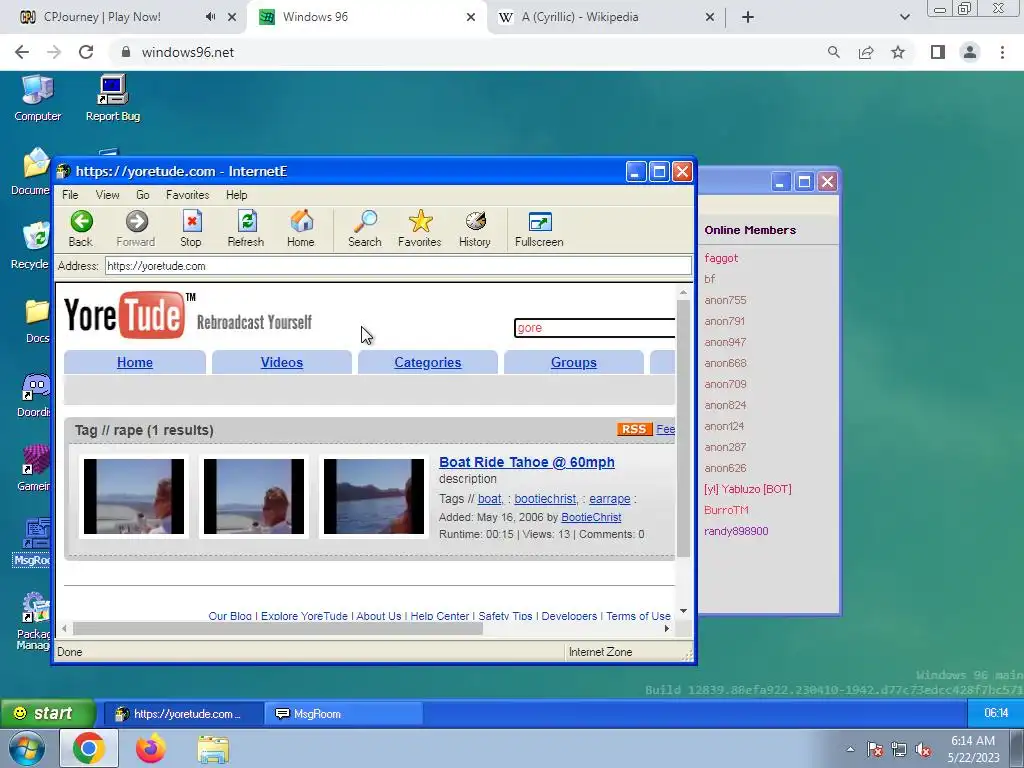Click the InternetE horizontal scrollbar thumb
This screenshot has height=768, width=1024.
(278, 628)
